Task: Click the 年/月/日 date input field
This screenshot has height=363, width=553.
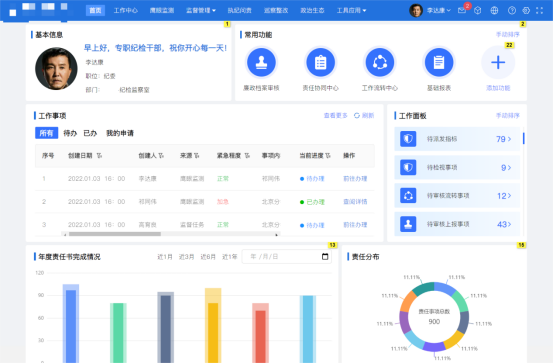Action: 286,256
